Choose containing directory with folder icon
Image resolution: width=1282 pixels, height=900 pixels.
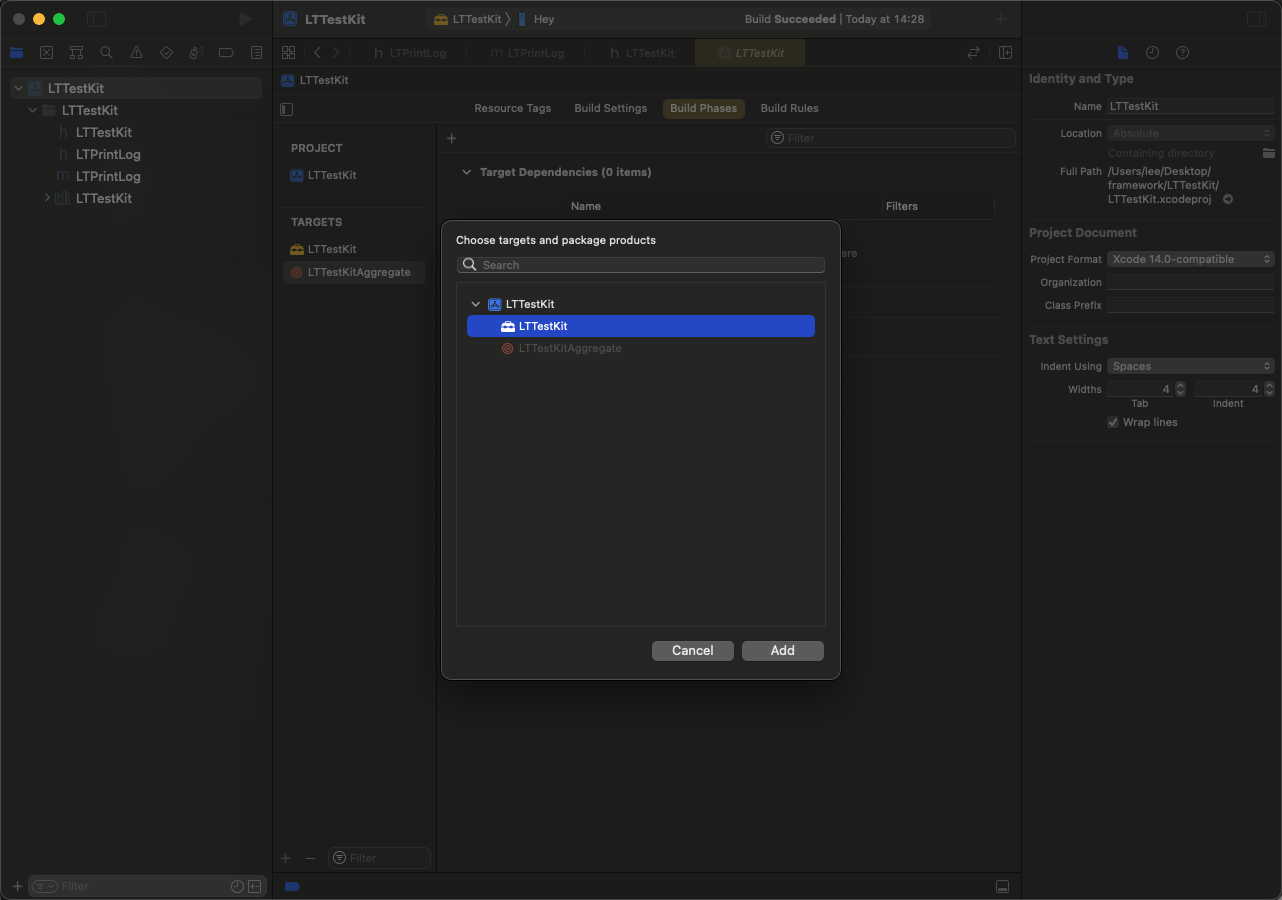pos(1268,153)
